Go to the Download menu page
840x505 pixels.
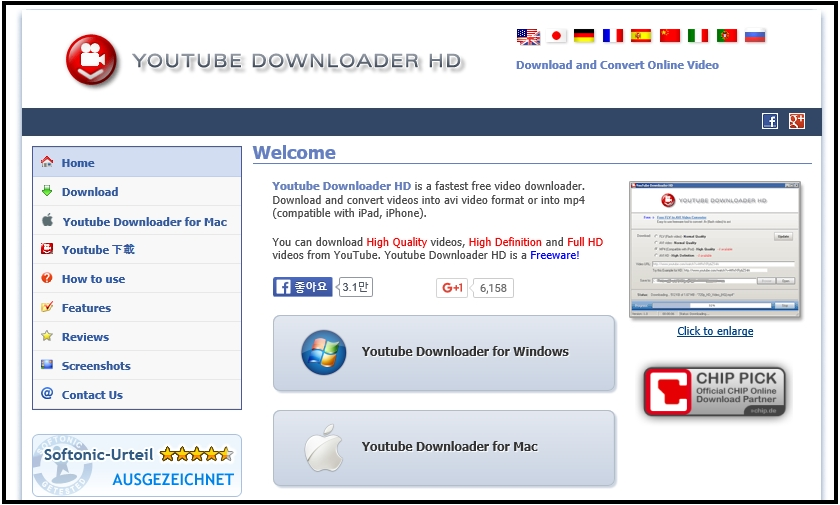[137, 192]
